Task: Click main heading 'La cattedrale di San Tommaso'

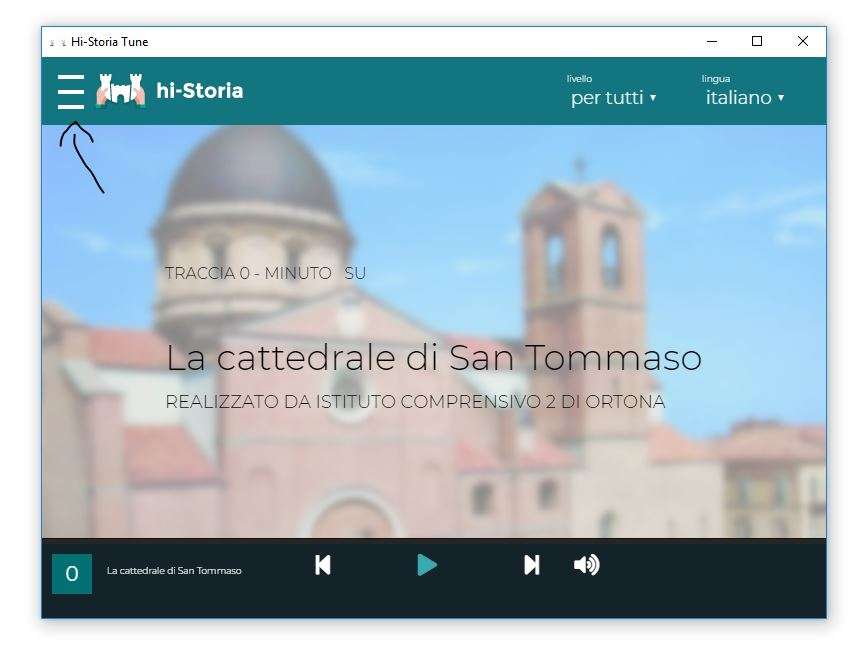Action: pos(434,358)
